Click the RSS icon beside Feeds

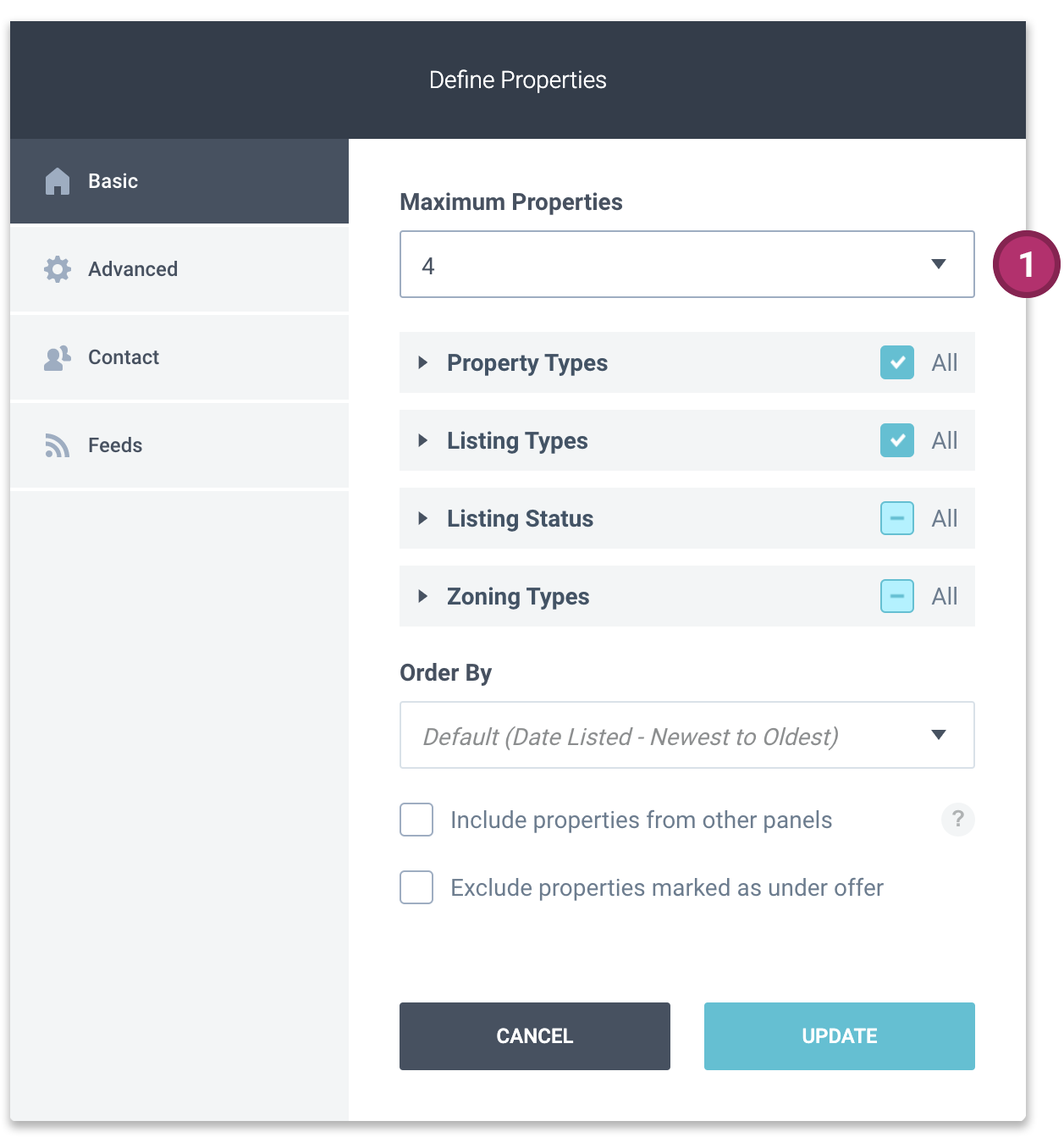click(x=58, y=445)
